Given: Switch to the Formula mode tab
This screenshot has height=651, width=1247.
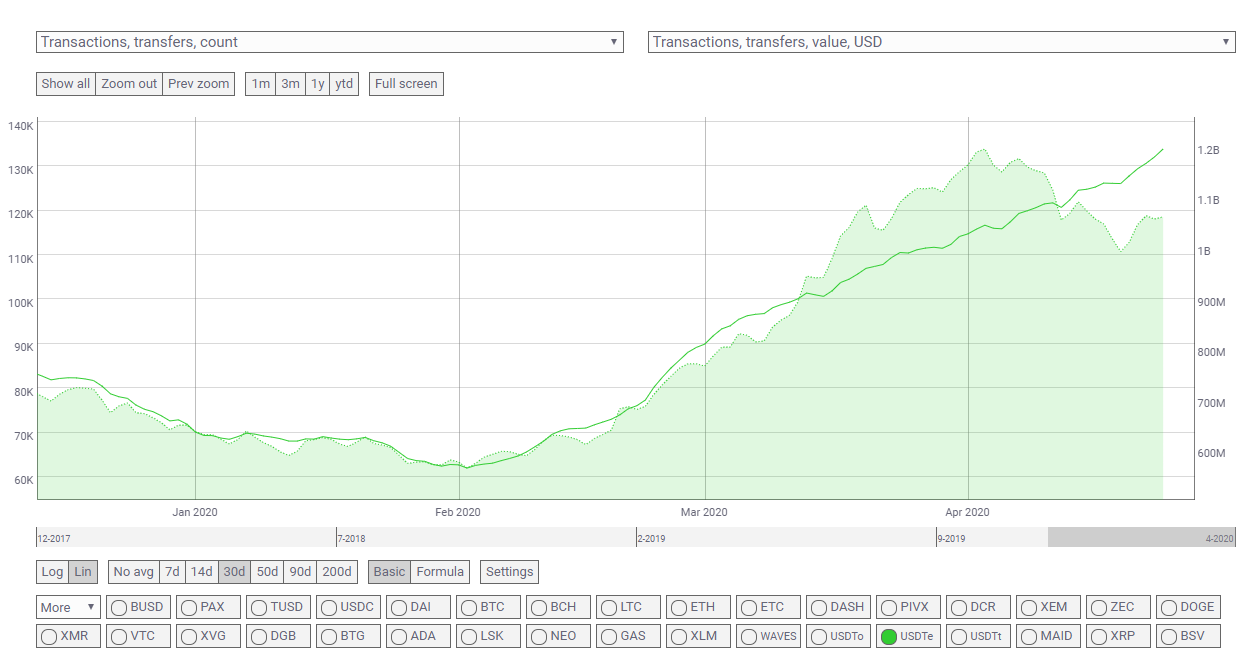Looking at the screenshot, I should [440, 572].
